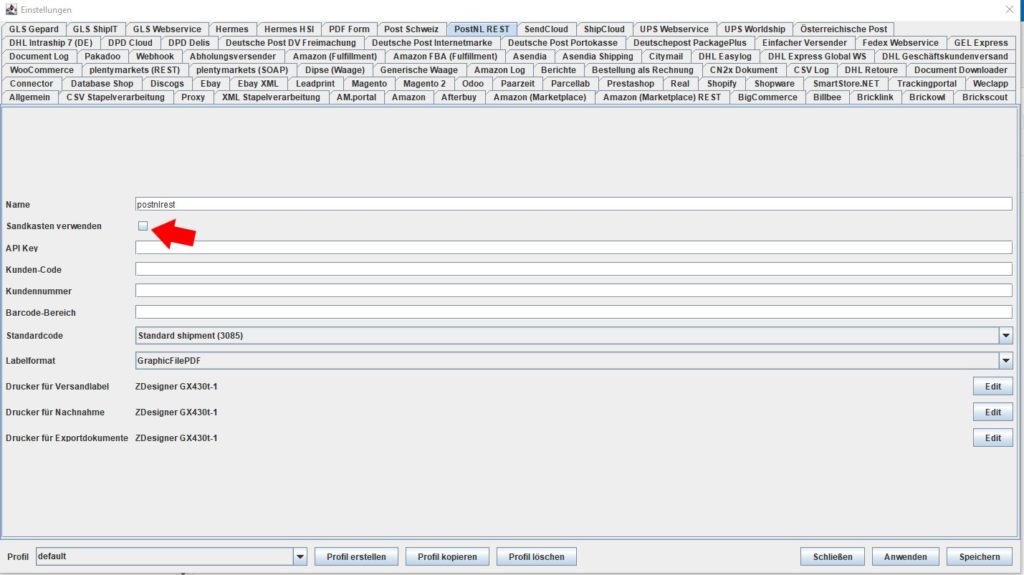The image size is (1024, 575).
Task: Focus the API Key input field
Action: point(573,248)
